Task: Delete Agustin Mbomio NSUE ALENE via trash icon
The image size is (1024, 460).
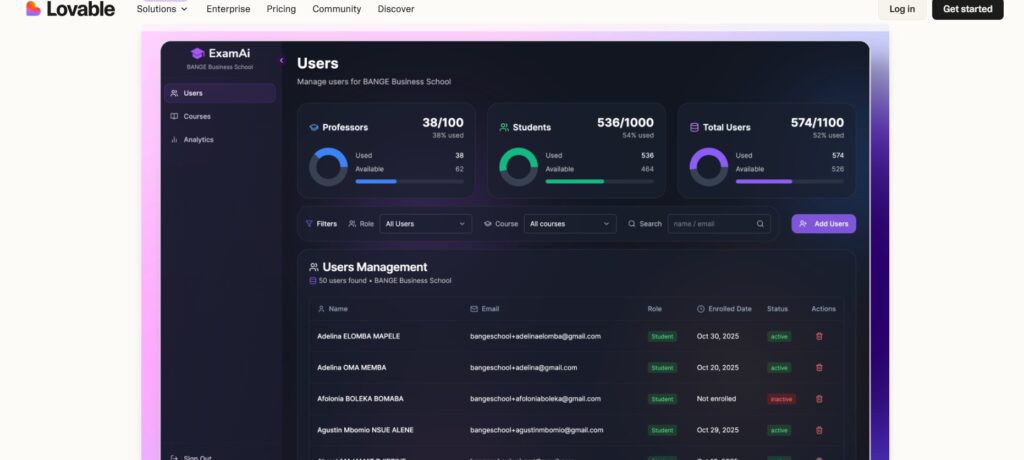Action: (819, 430)
